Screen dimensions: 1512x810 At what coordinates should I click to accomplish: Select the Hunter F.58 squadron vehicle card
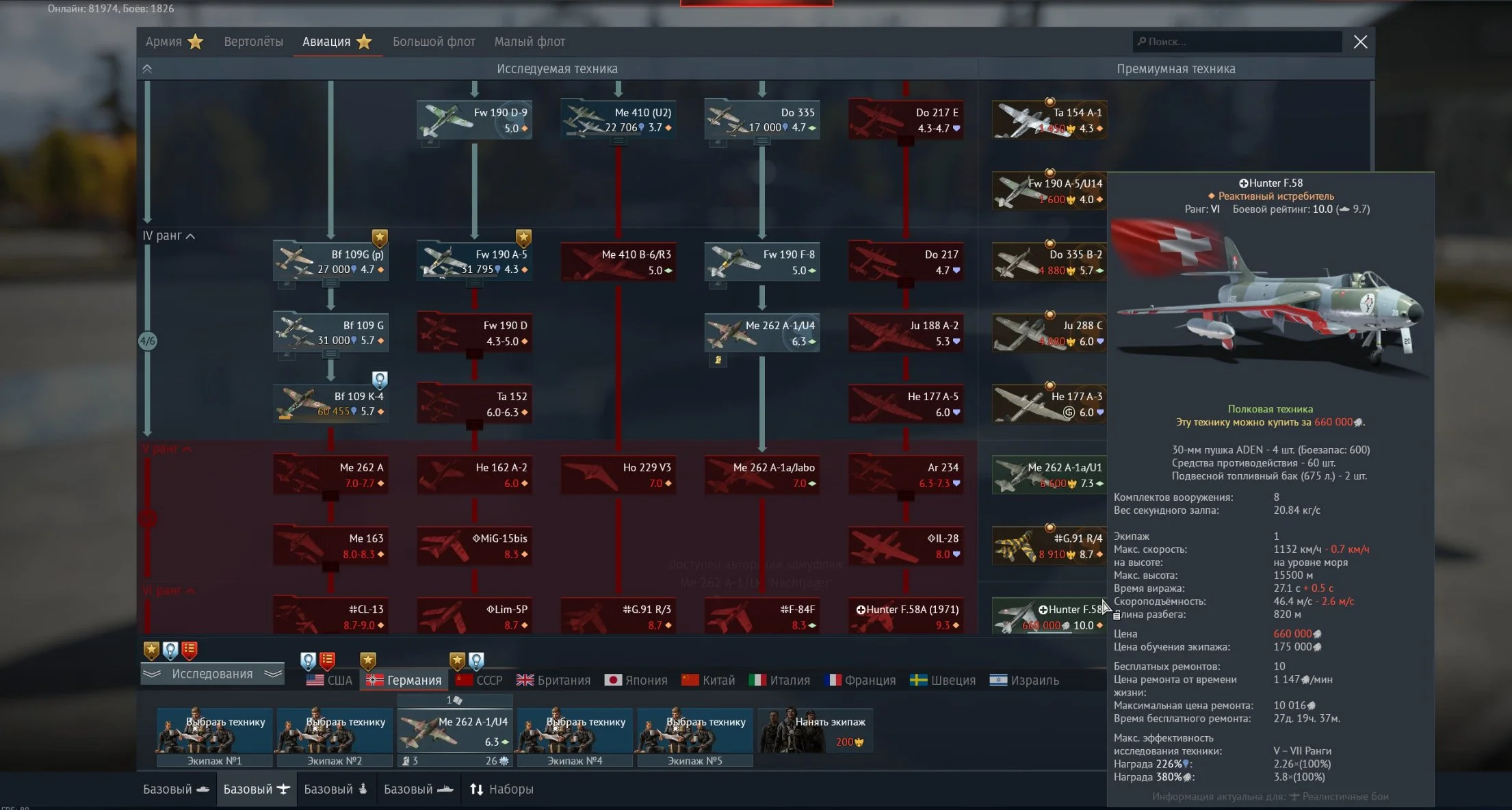(1049, 616)
